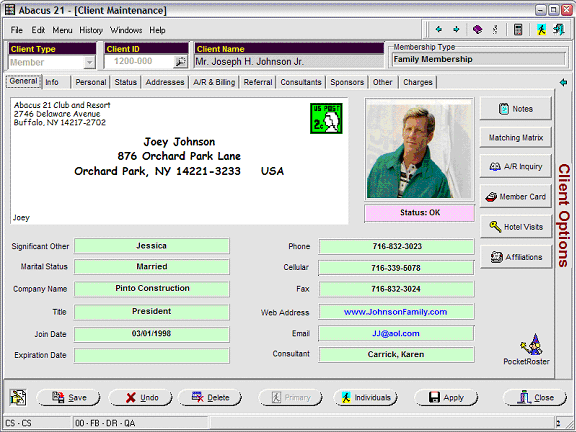The width and height of the screenshot is (576, 432).
Task: Click the US Post stamp icon
Action: pyautogui.click(x=326, y=118)
